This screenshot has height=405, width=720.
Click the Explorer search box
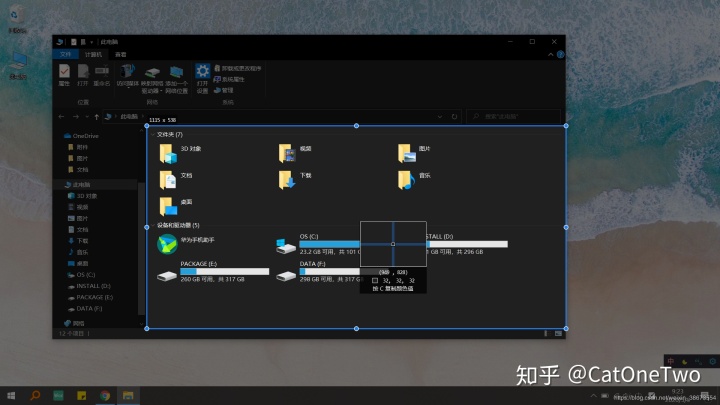[x=513, y=117]
